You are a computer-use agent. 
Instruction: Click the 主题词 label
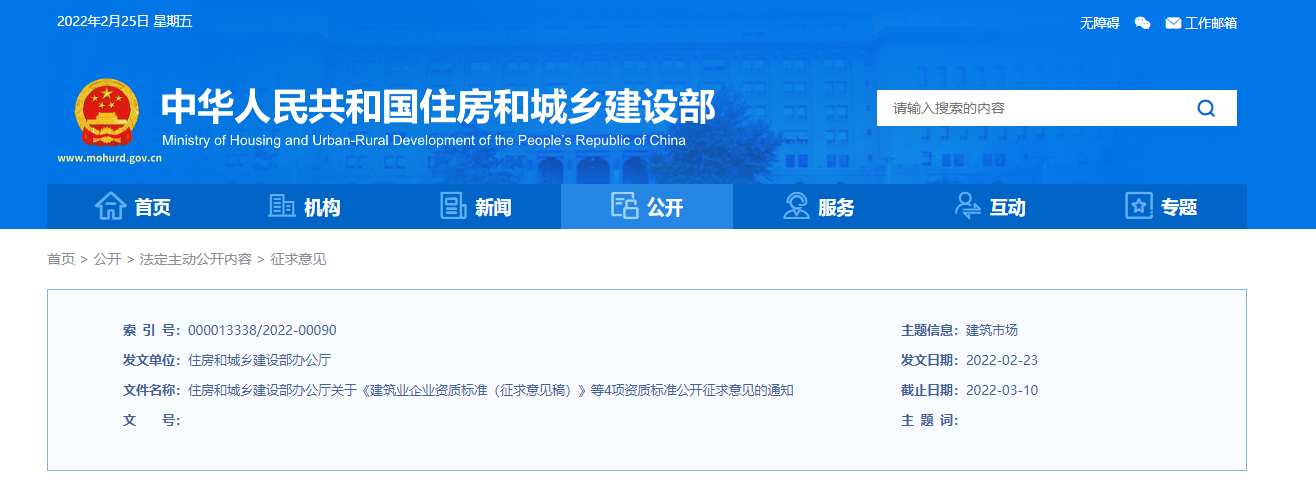[930, 420]
